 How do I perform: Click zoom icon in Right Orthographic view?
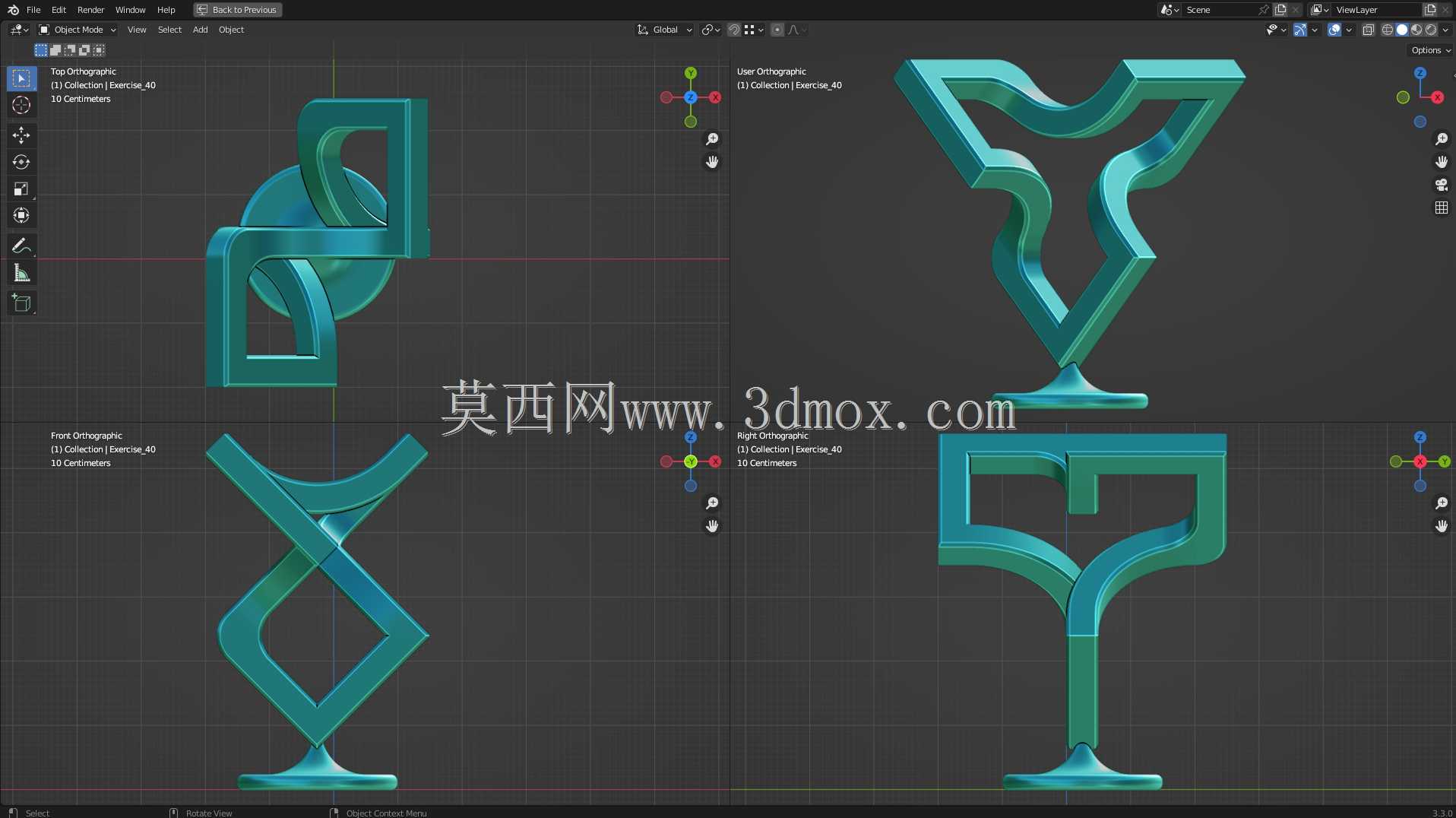click(1441, 503)
